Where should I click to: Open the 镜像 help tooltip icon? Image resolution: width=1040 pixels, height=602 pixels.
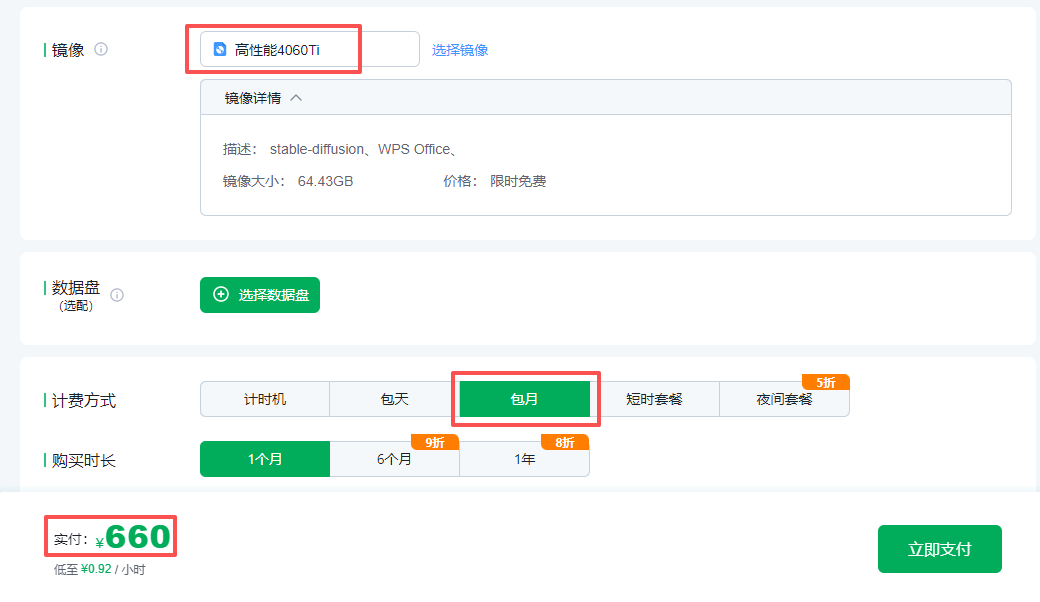point(103,50)
